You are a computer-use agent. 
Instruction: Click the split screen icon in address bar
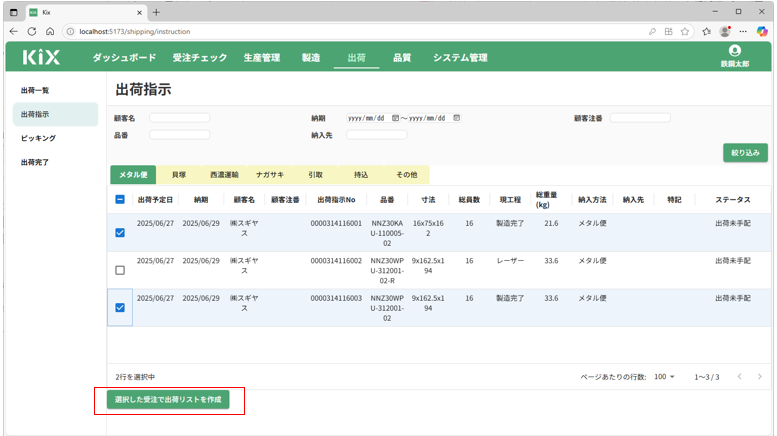pos(668,31)
